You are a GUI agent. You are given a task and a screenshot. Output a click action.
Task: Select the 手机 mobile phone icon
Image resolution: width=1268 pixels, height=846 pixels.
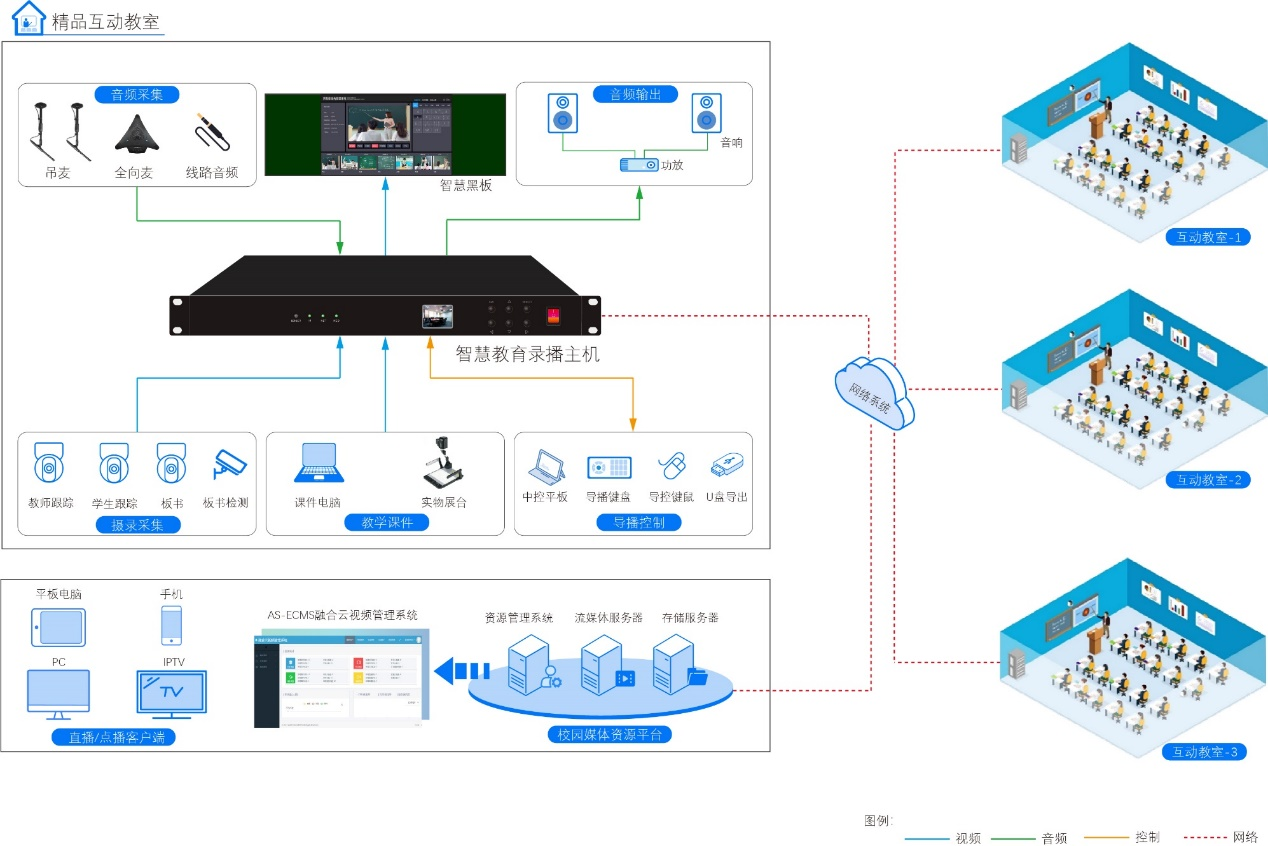point(172,625)
